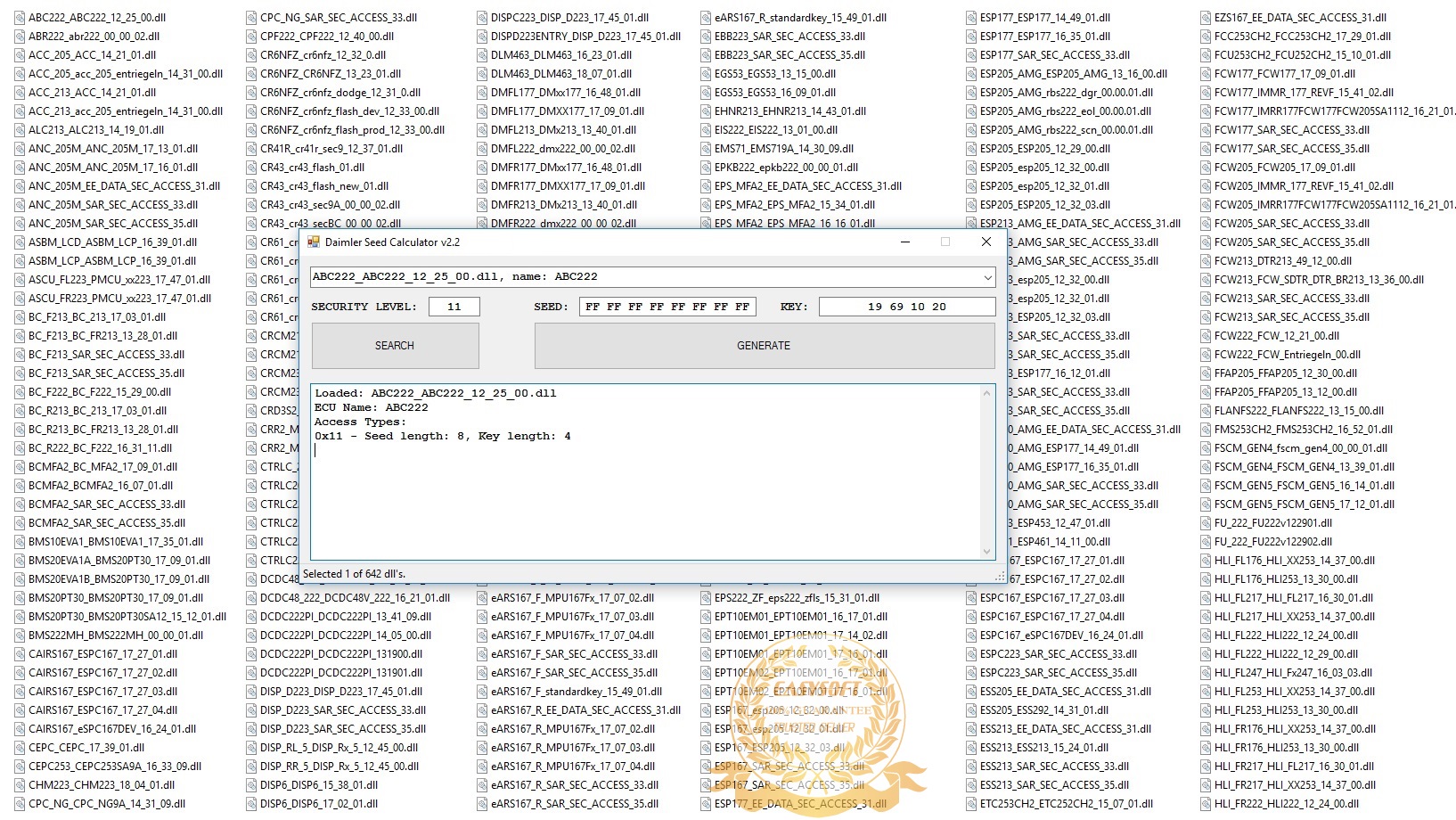Select file icon of EMS71_EMS719A_14_30_09.dll
The height and width of the screenshot is (820, 1456).
pyautogui.click(x=706, y=148)
